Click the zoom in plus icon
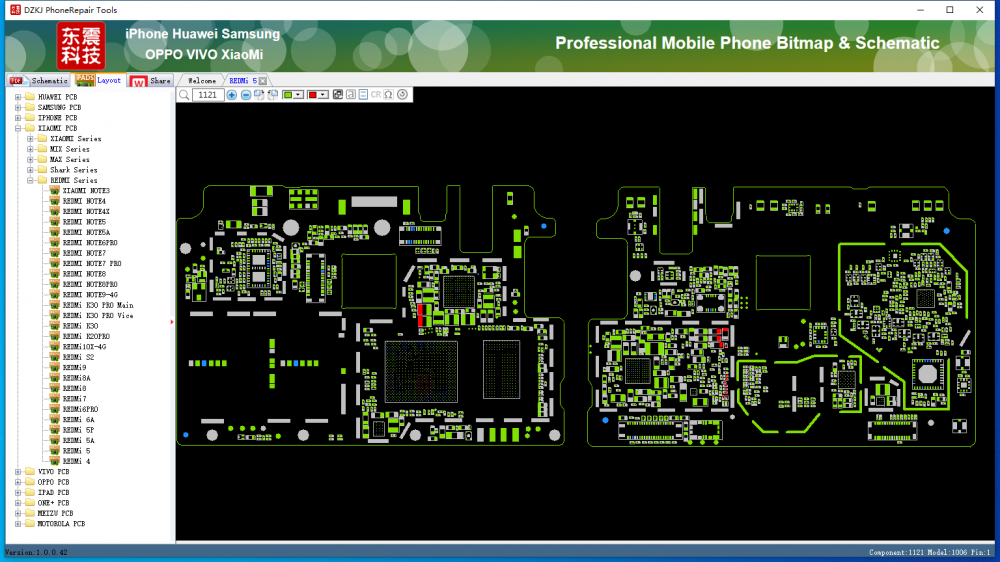The height and width of the screenshot is (562, 1000). pyautogui.click(x=232, y=95)
